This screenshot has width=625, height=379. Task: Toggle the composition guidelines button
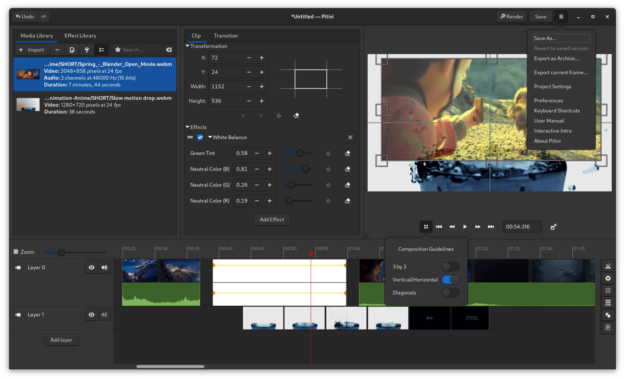426,227
